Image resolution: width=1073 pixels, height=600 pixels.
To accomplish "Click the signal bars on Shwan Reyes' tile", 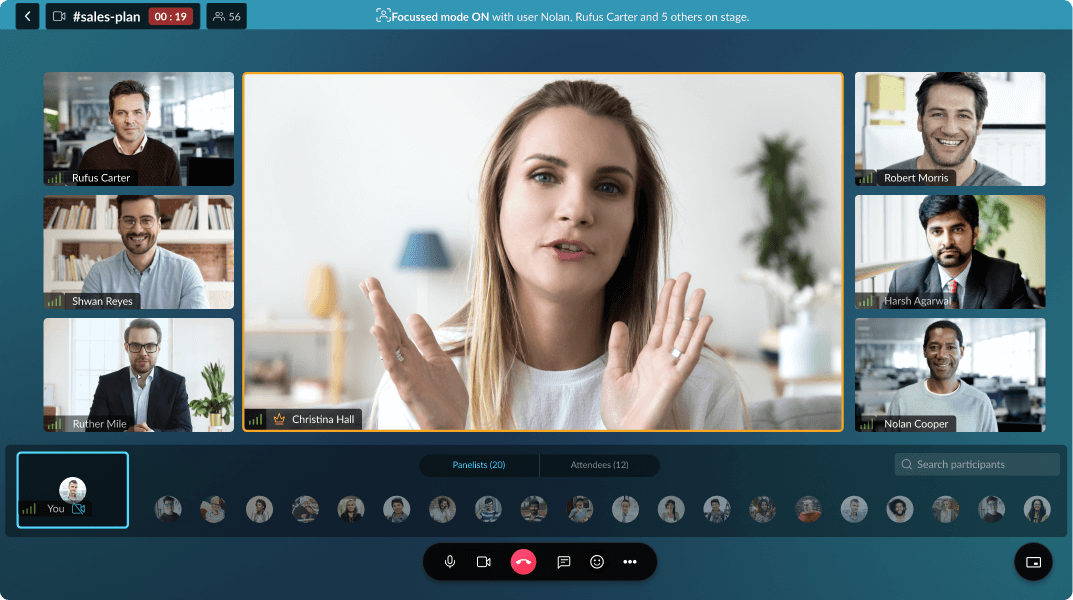I will [x=55, y=301].
